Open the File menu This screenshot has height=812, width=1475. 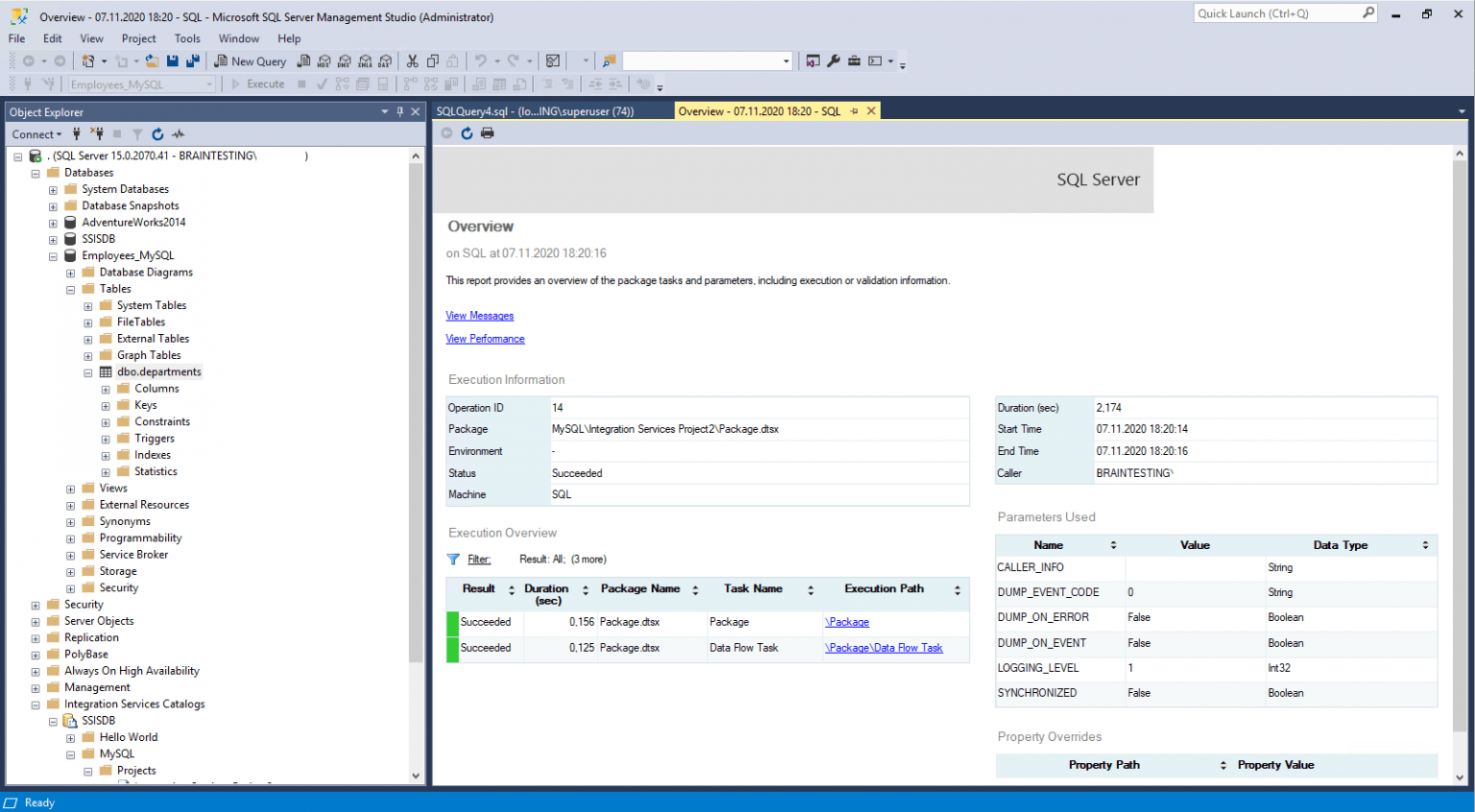(17, 38)
